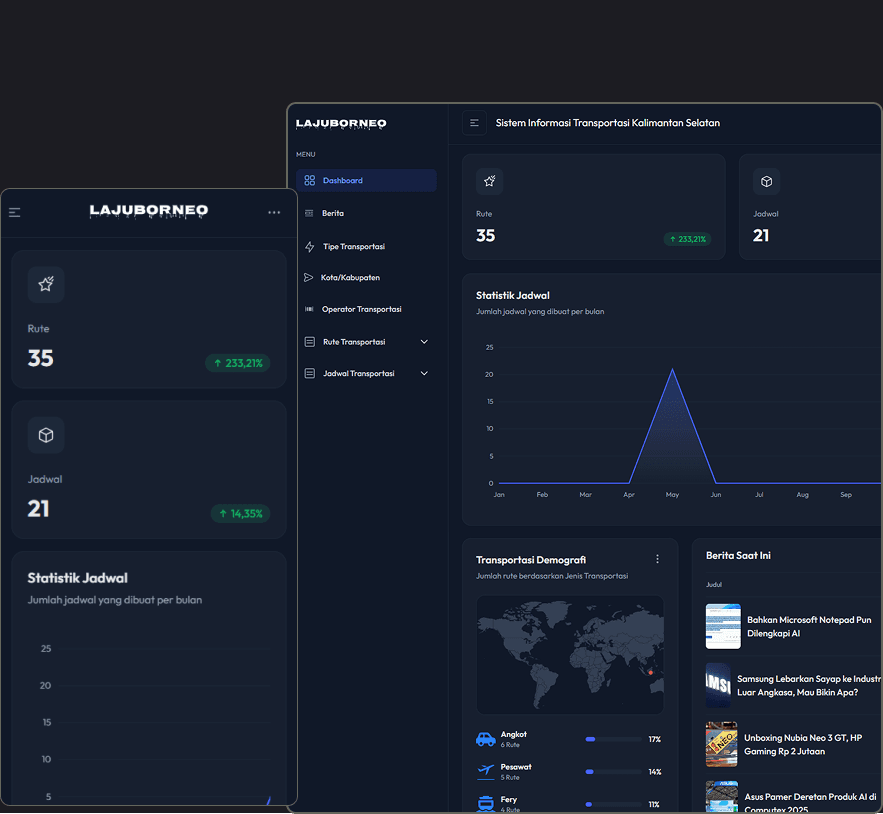Expand the Jadwal Transportasi submenu chevron

click(x=424, y=374)
